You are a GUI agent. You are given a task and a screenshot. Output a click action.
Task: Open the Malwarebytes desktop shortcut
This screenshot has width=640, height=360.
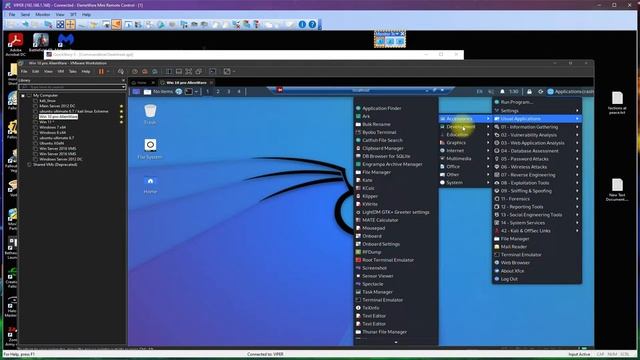pos(65,41)
